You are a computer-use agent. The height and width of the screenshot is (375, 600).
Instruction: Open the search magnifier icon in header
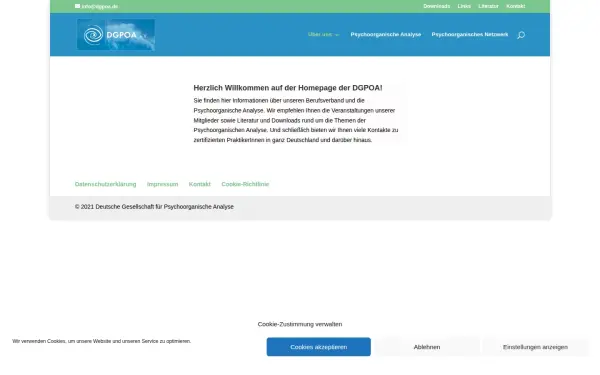pos(521,35)
